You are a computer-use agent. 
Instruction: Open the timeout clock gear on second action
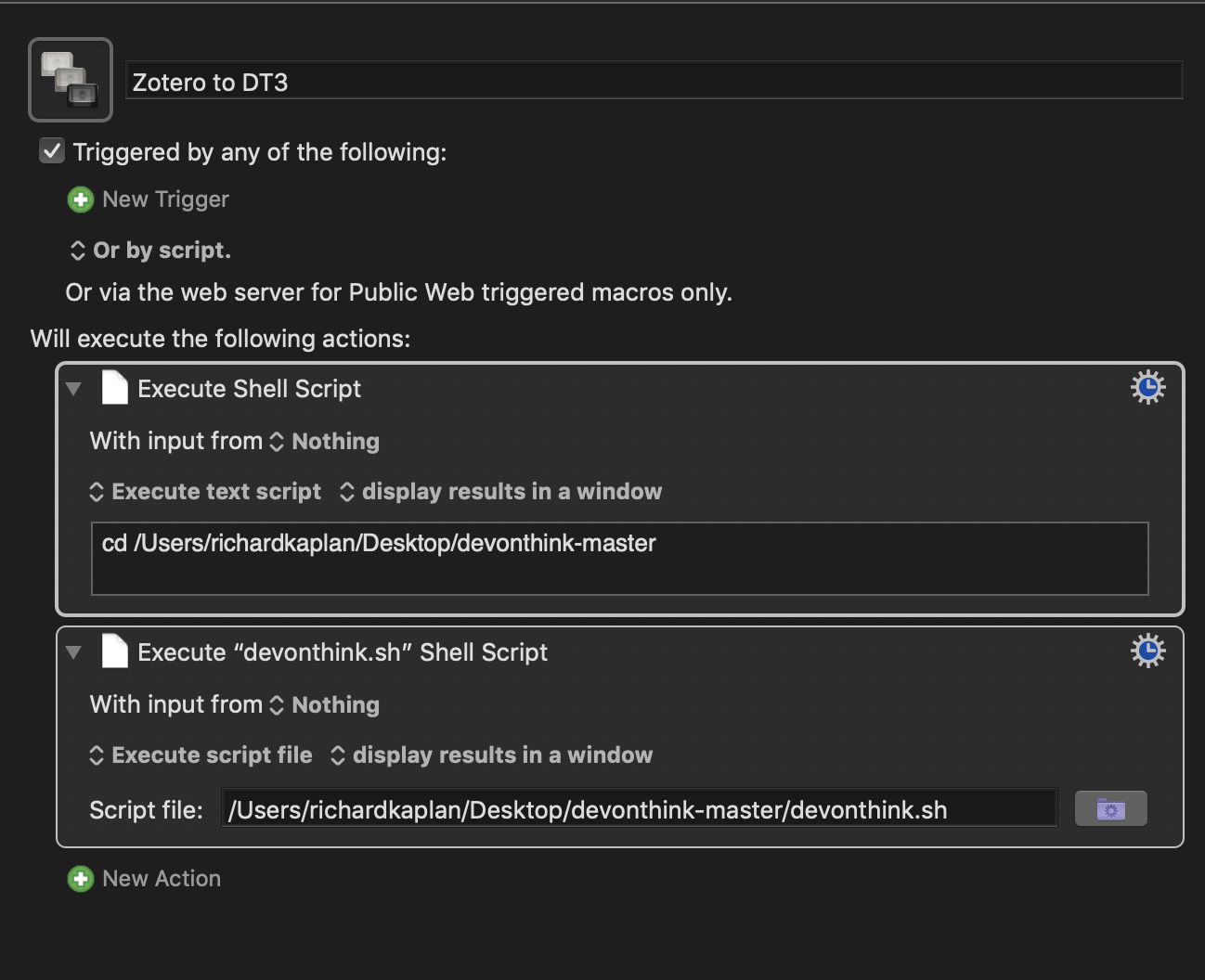click(1147, 651)
